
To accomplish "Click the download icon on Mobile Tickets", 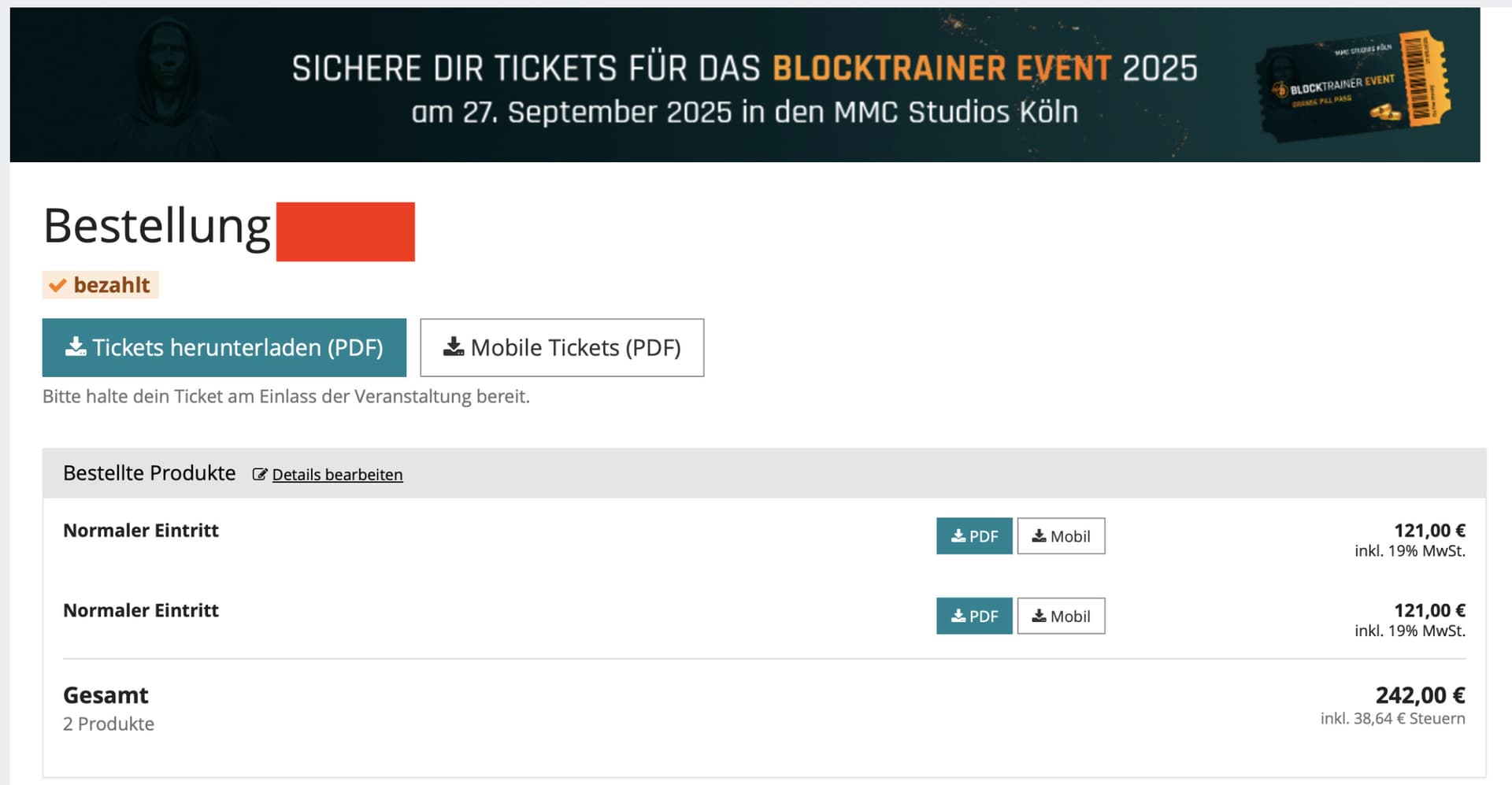I will tap(454, 347).
